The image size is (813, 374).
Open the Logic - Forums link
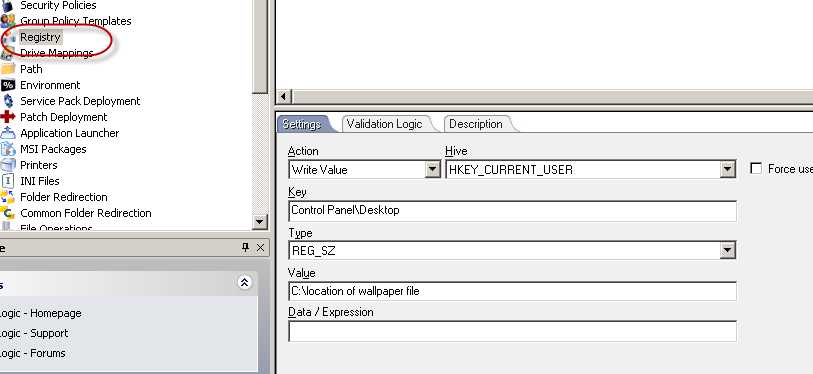pyautogui.click(x=33, y=353)
